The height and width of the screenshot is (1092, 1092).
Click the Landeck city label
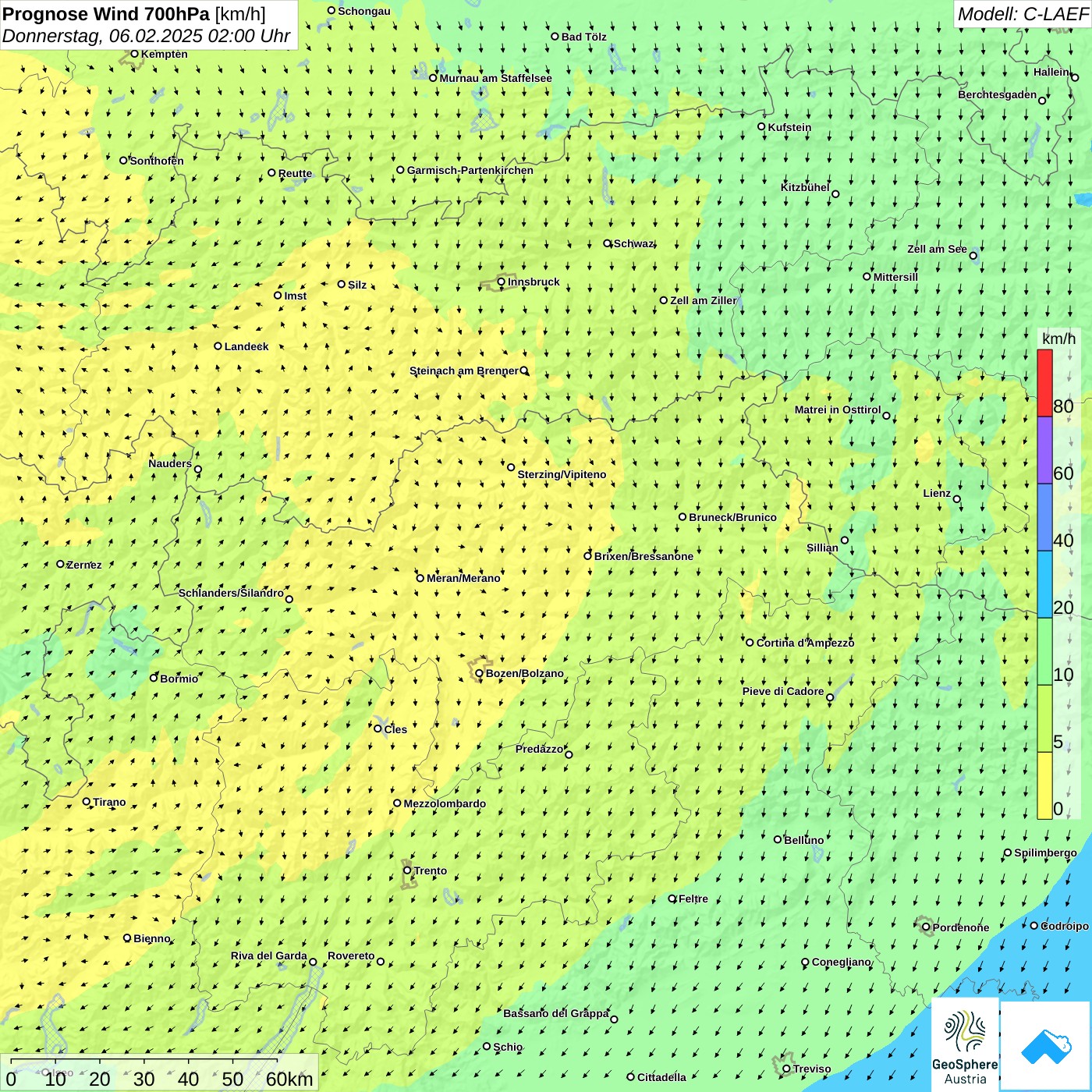(x=246, y=346)
